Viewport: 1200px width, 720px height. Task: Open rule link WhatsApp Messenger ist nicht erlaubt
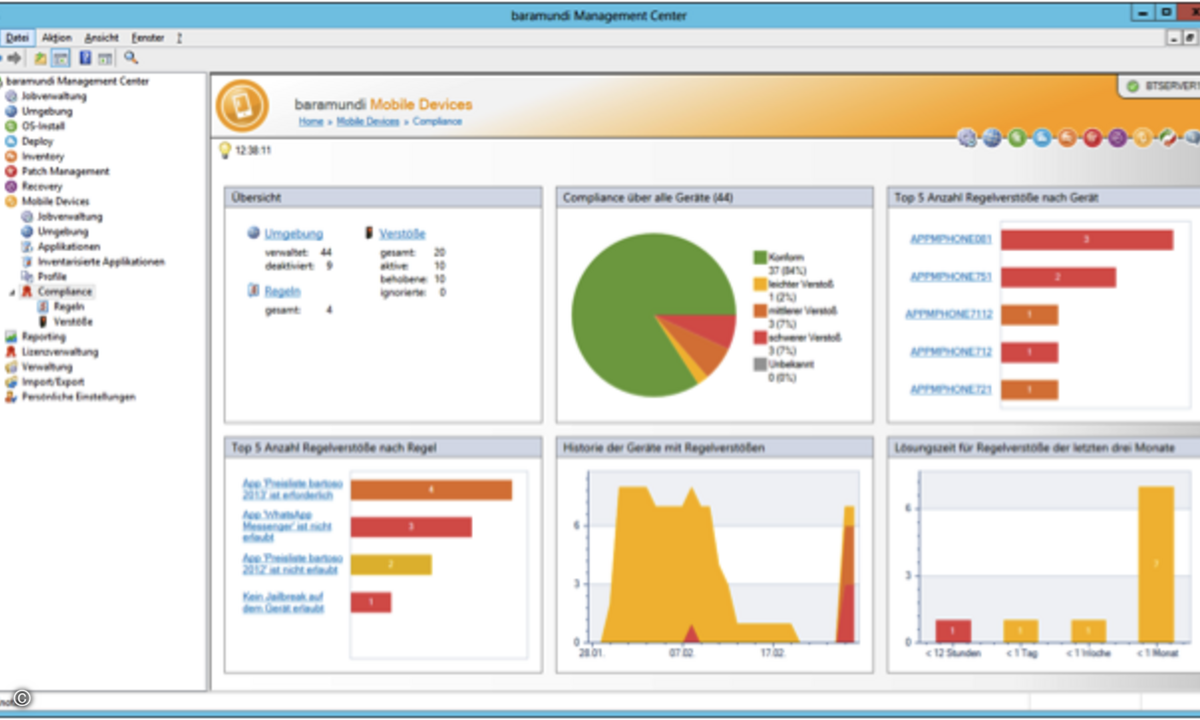coord(287,526)
